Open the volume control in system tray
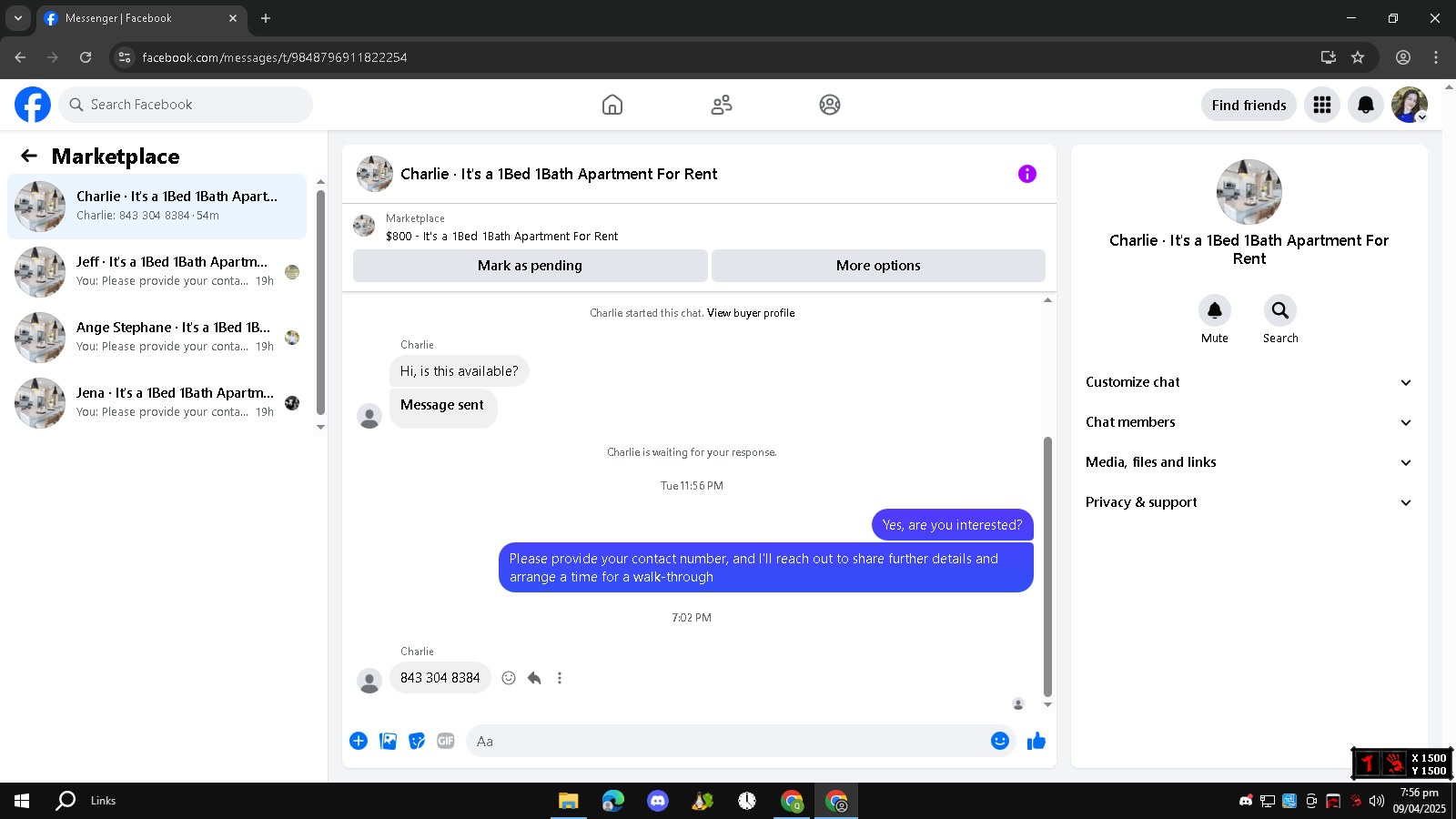Image resolution: width=1456 pixels, height=819 pixels. [x=1377, y=801]
